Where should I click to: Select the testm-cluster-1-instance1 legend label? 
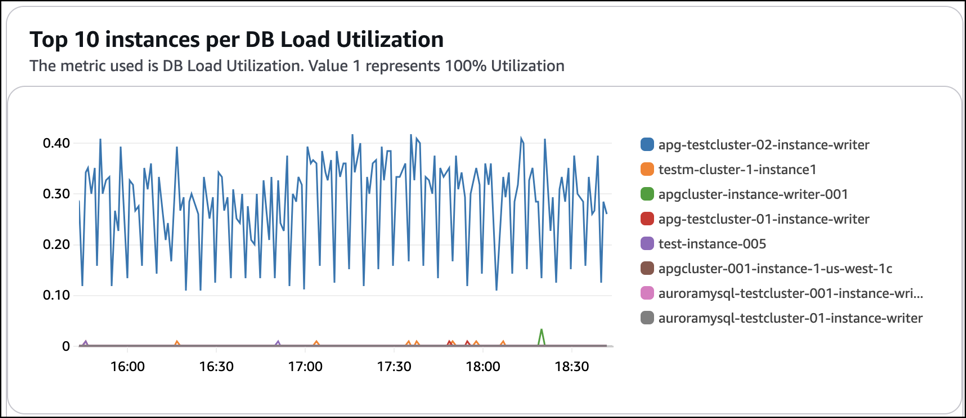[x=738, y=170]
